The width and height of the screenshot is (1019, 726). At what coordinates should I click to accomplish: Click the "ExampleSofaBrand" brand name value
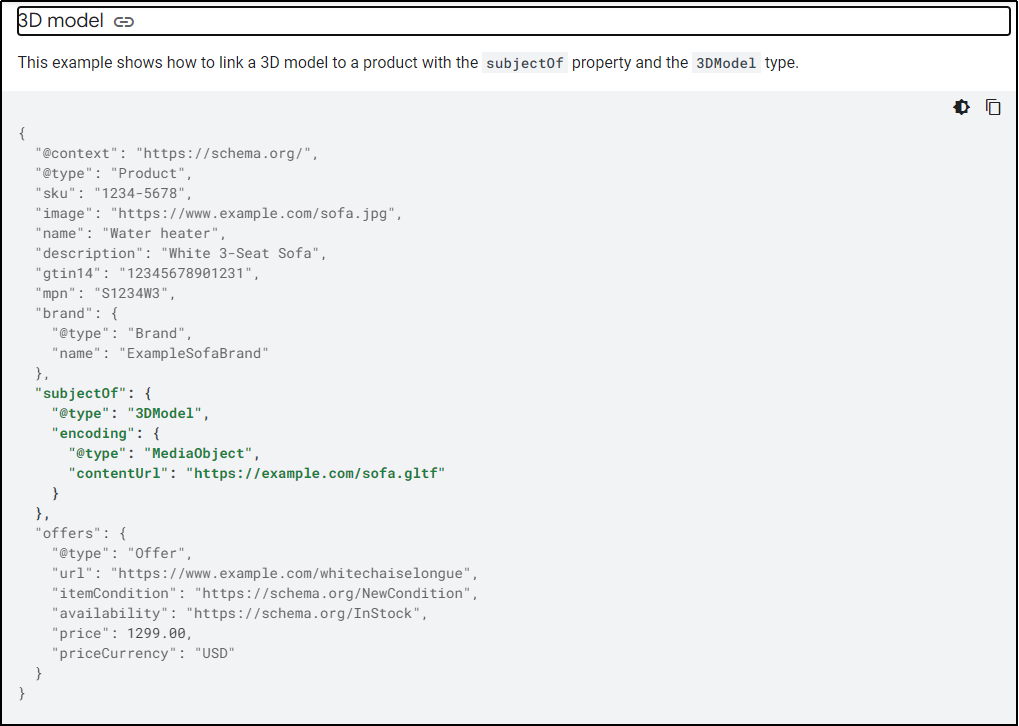click(x=194, y=353)
